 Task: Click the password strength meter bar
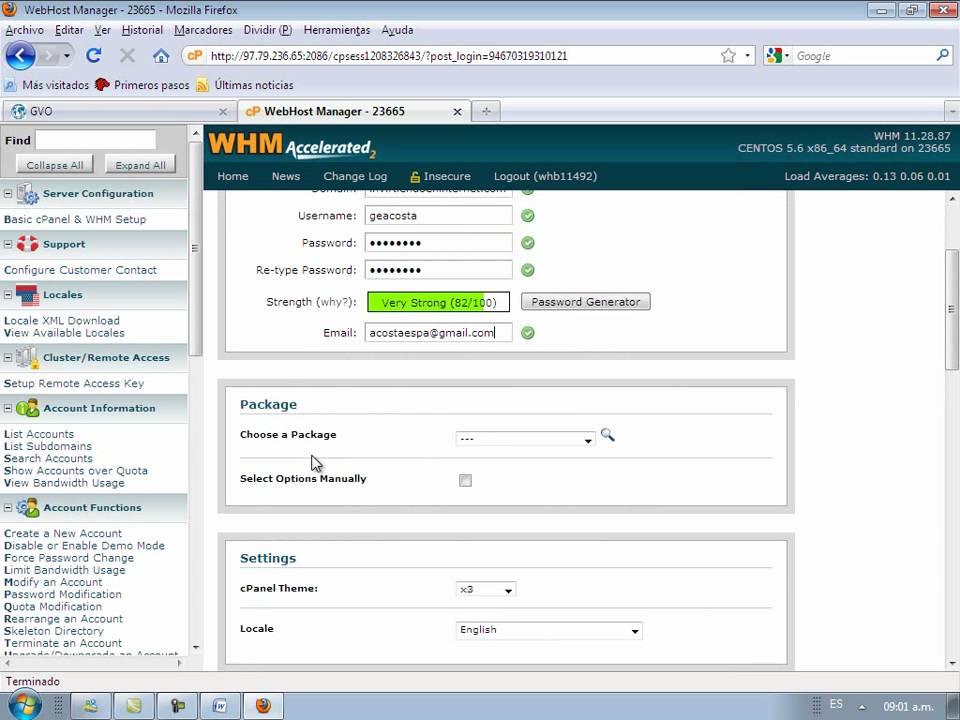pos(438,302)
